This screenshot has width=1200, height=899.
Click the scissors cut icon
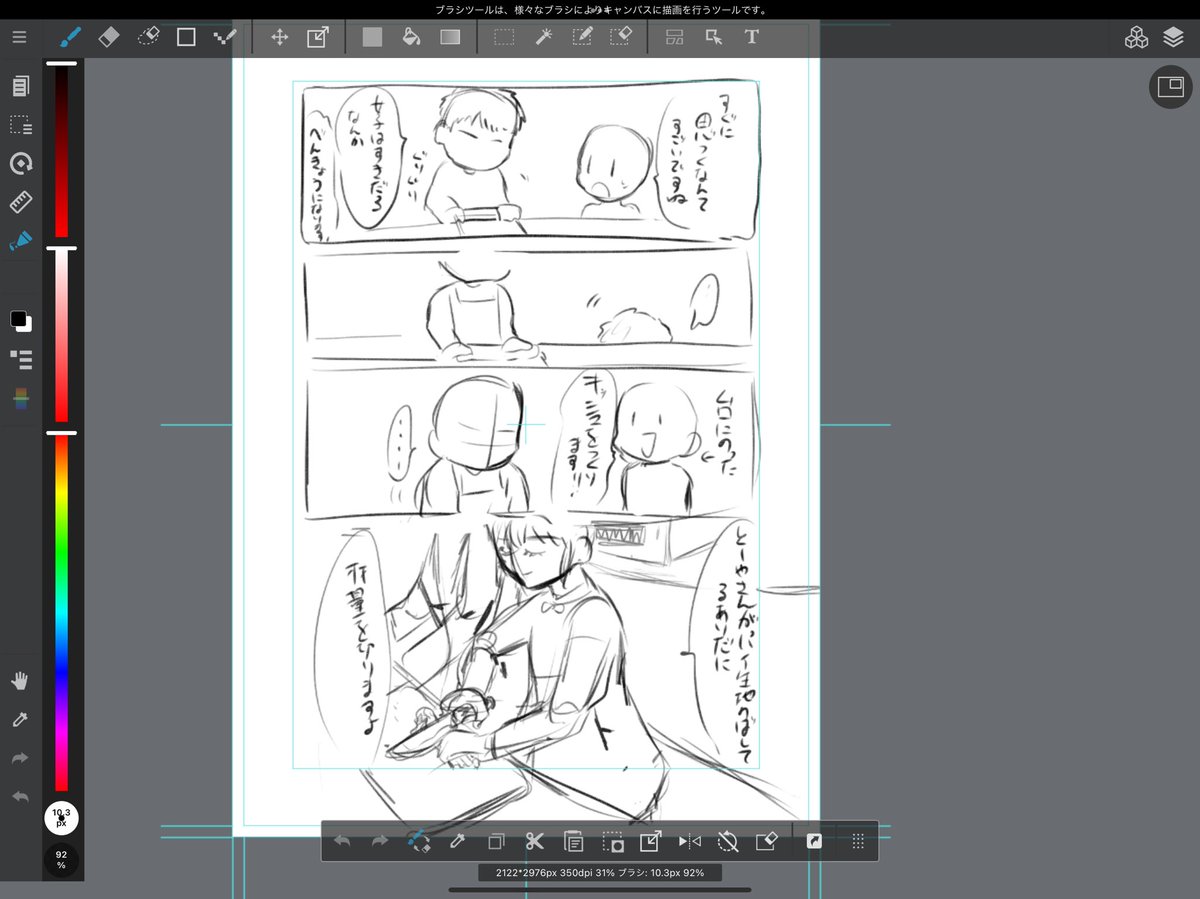pos(534,841)
